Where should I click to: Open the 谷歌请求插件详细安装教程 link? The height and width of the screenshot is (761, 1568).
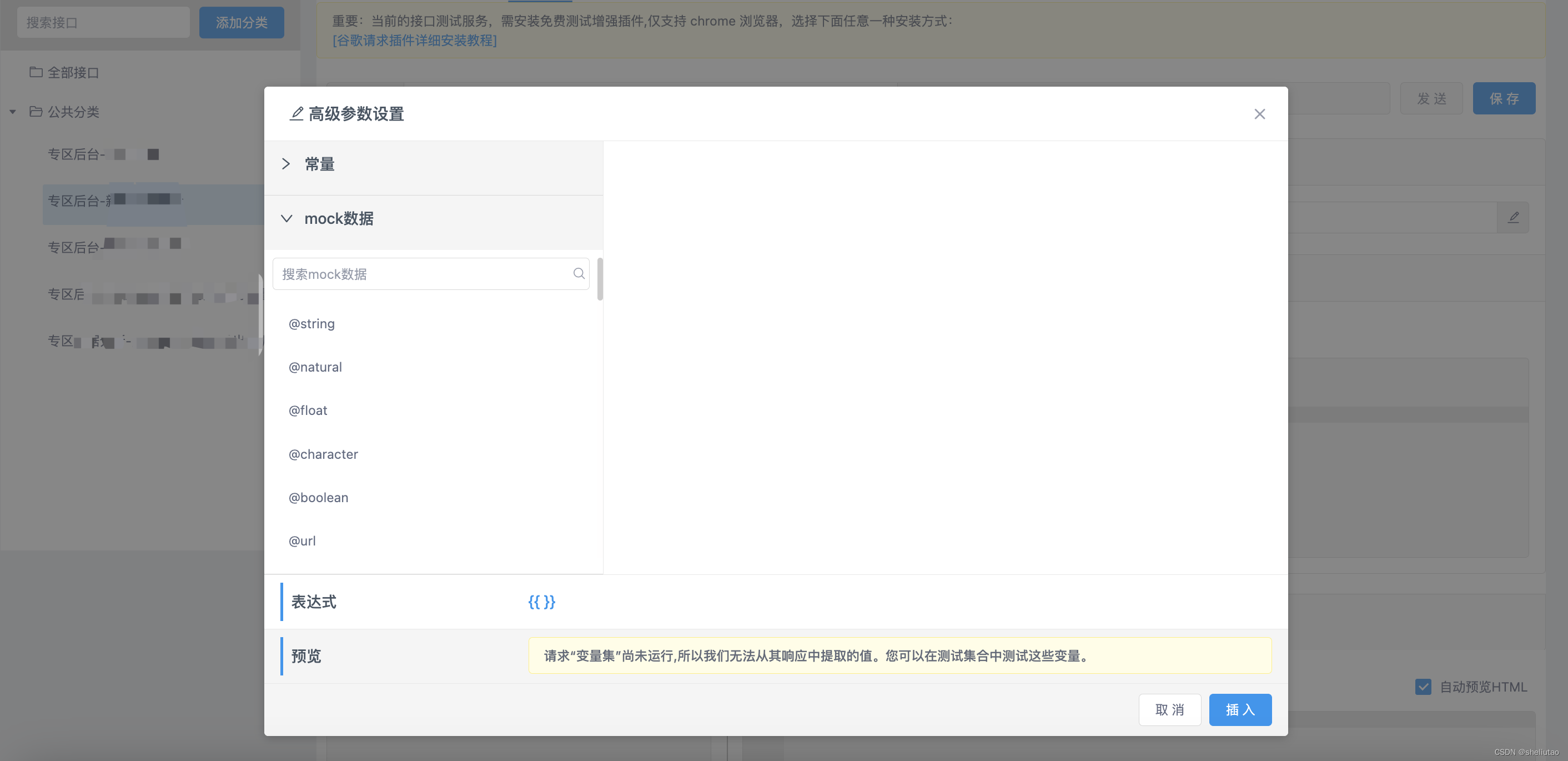tap(415, 40)
